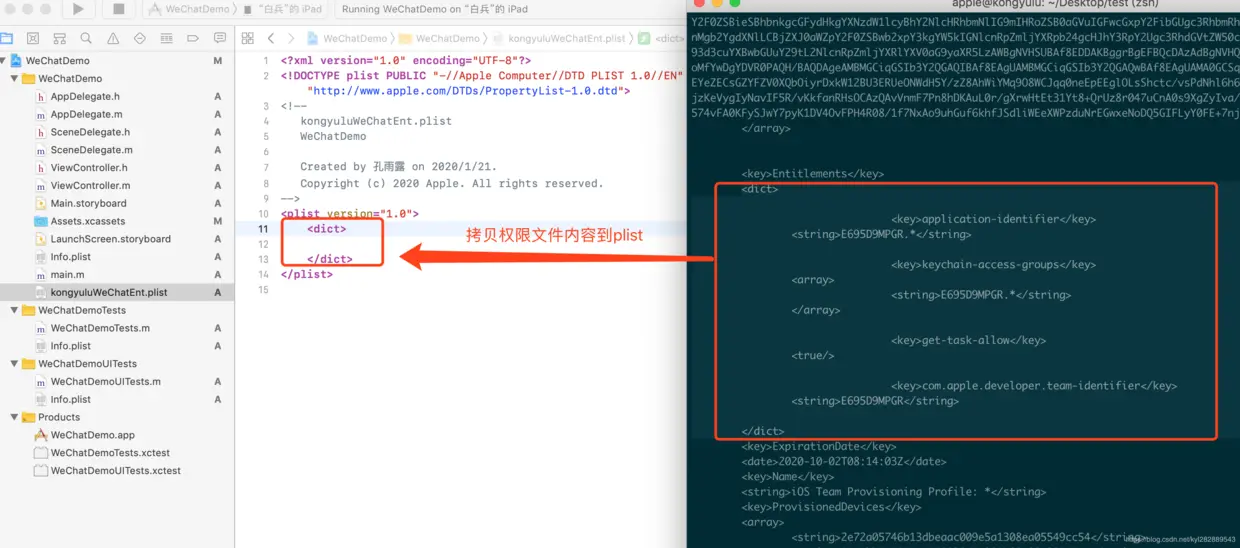The width and height of the screenshot is (1240, 548).
Task: Click <key>Entitlements</key> in Terminal window
Action: 813,174
